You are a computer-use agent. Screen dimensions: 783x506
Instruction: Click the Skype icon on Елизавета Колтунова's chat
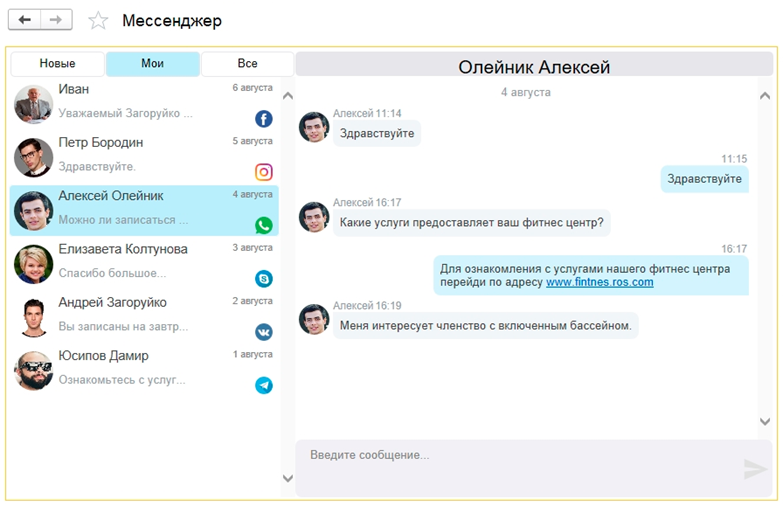point(264,279)
